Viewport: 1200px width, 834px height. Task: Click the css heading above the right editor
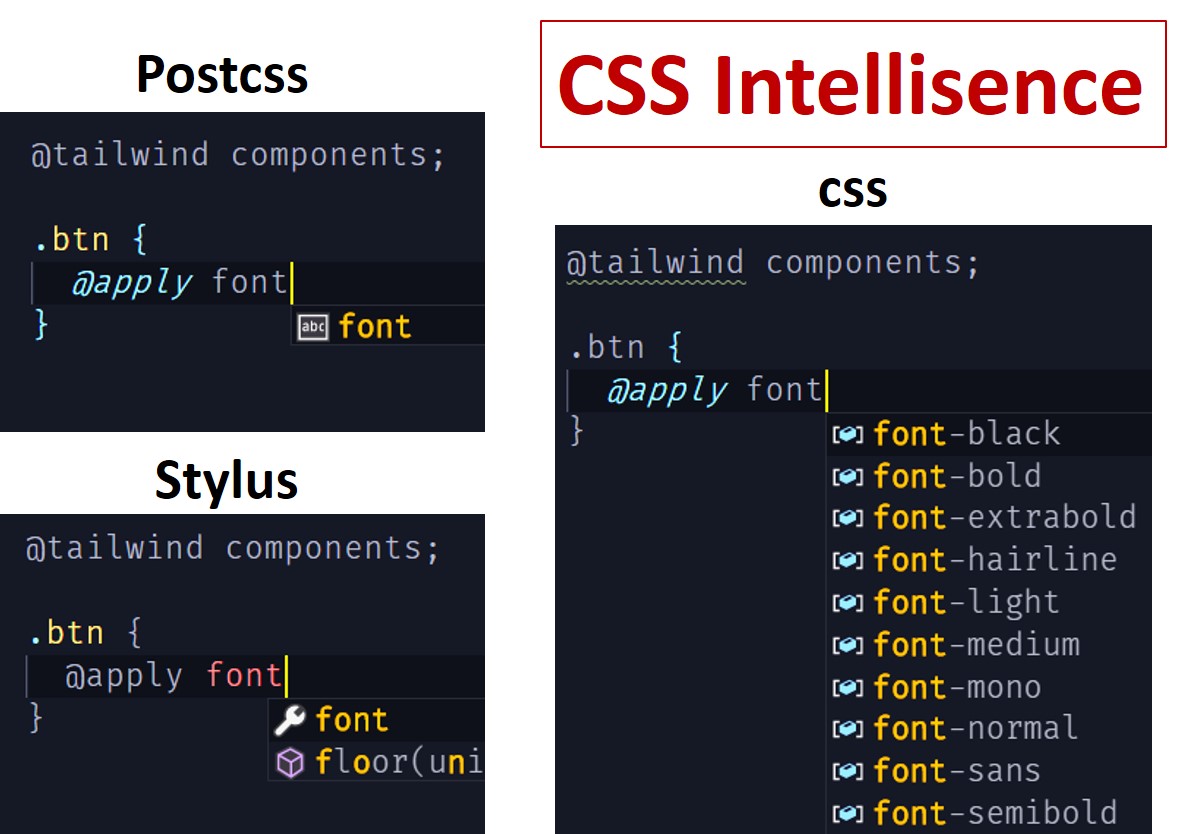click(x=853, y=191)
